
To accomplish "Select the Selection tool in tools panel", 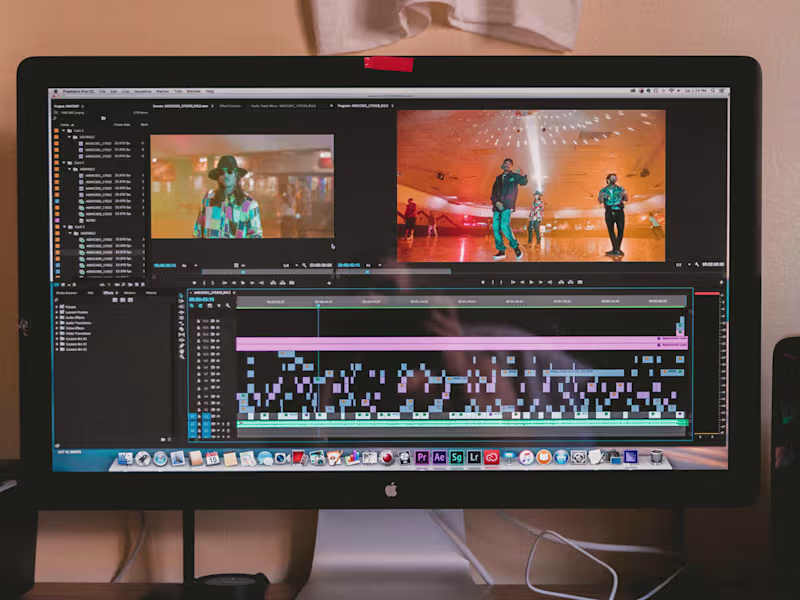I will (x=181, y=295).
